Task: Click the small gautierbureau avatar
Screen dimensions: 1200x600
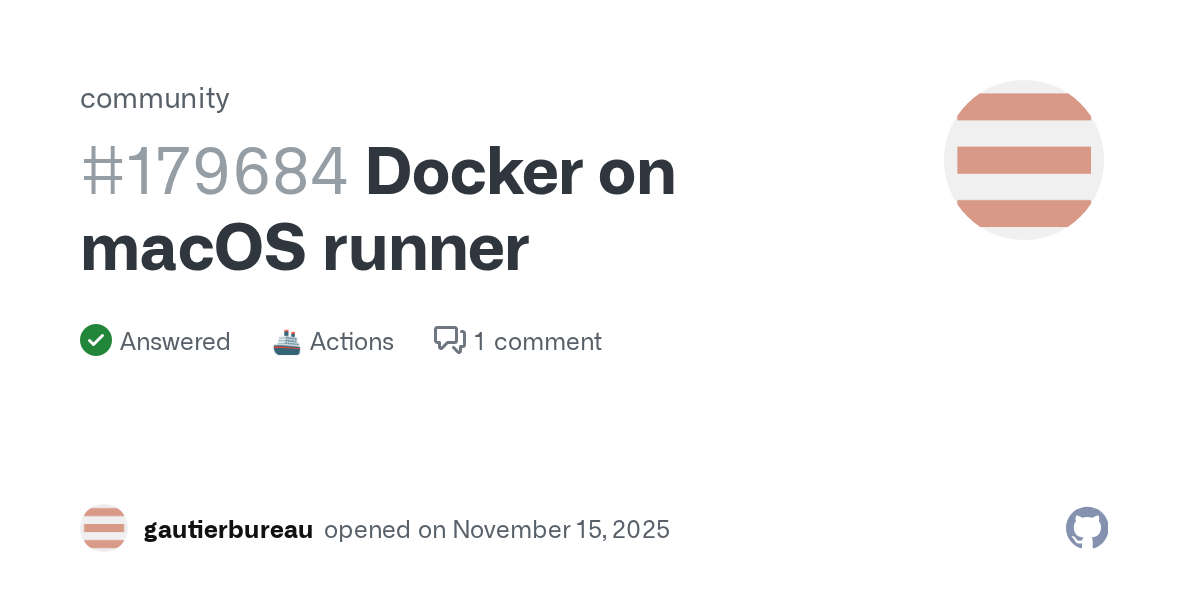Action: pos(104,528)
